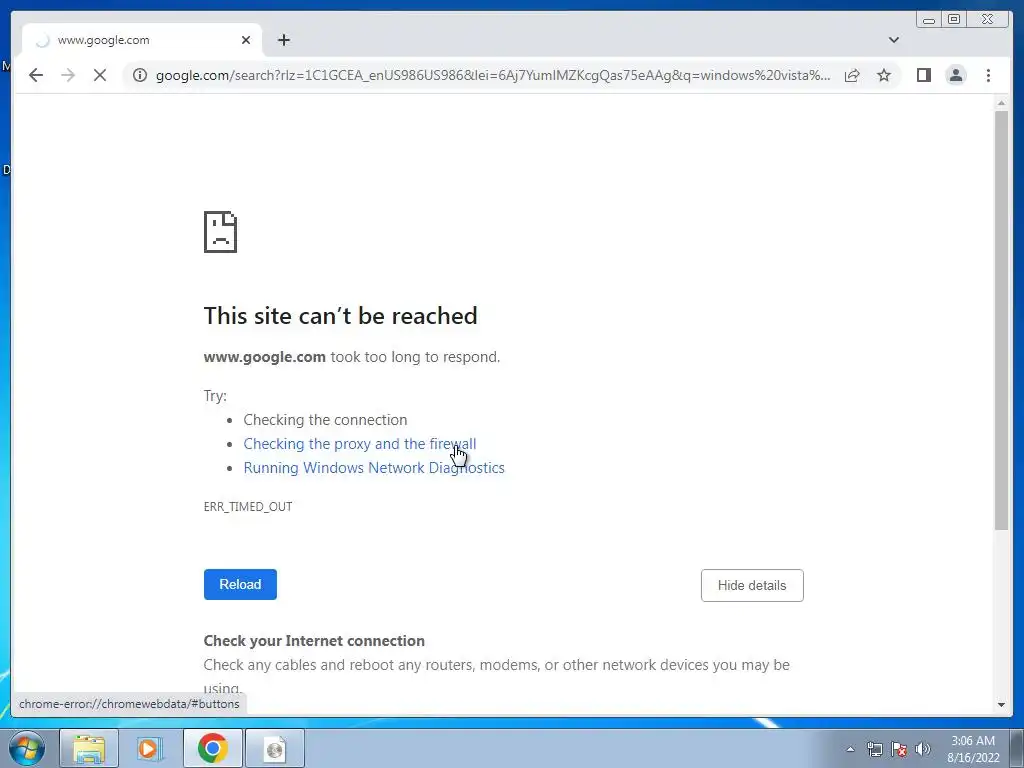The image size is (1024, 768).
Task: Bookmark this tab with the star
Action: [884, 75]
